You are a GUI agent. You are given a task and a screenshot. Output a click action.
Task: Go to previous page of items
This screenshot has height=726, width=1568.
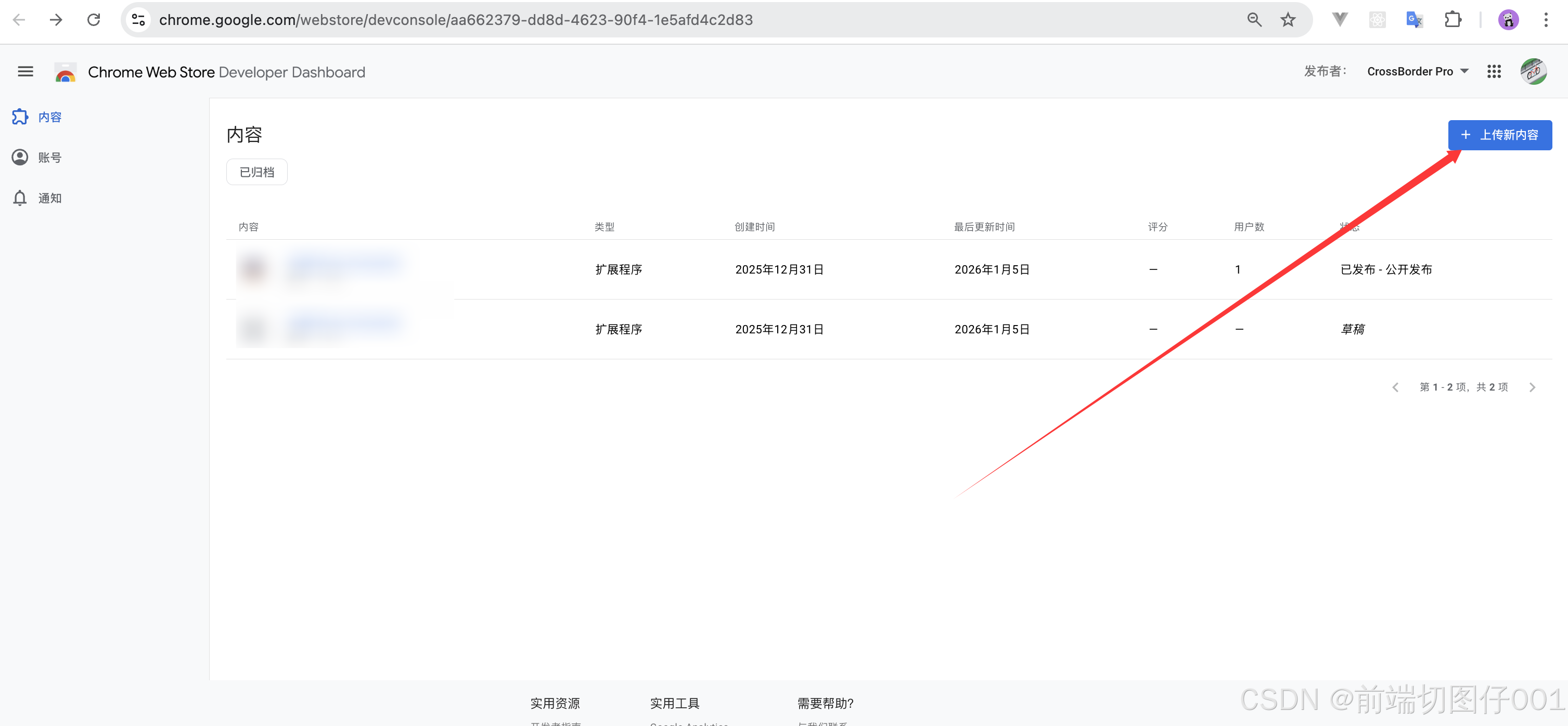pos(1395,387)
